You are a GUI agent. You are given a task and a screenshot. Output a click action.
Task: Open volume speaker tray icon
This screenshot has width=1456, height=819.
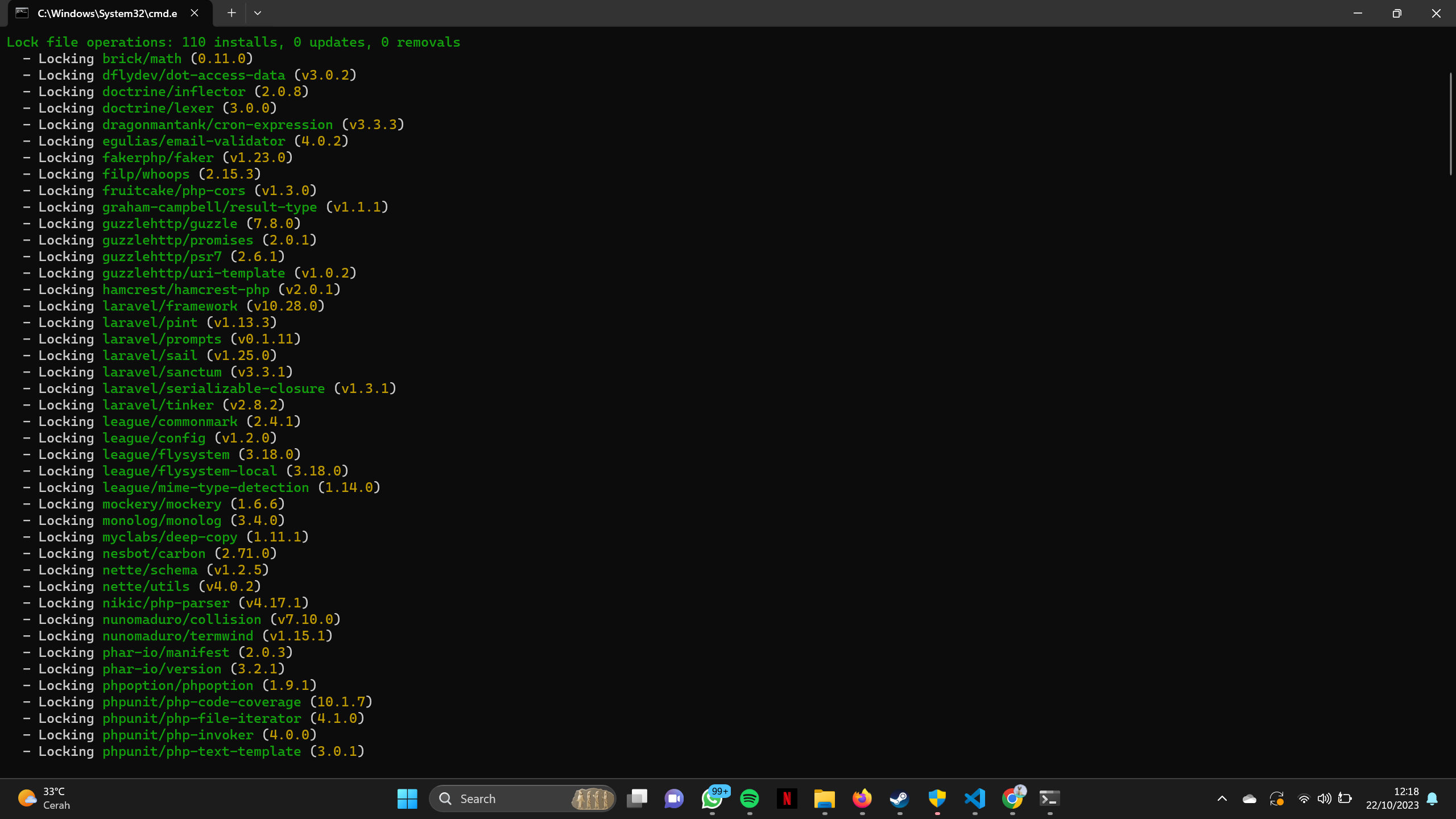pyautogui.click(x=1324, y=799)
